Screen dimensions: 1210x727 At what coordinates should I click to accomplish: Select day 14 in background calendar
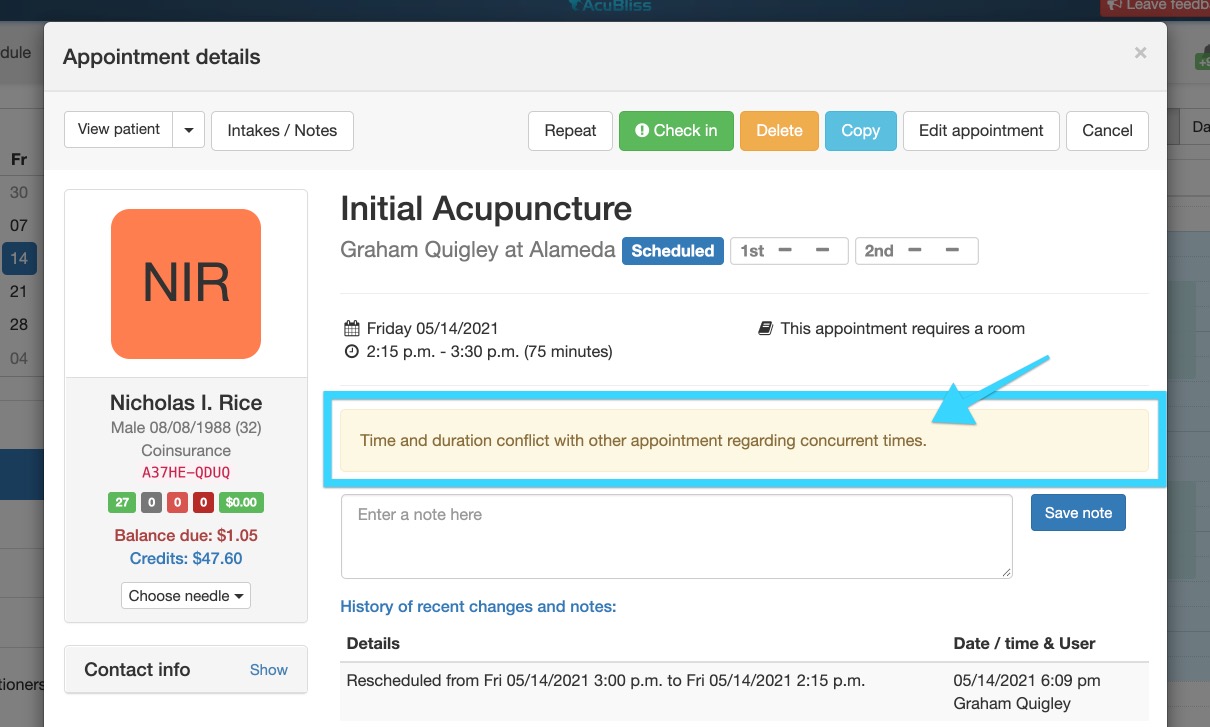point(19,258)
